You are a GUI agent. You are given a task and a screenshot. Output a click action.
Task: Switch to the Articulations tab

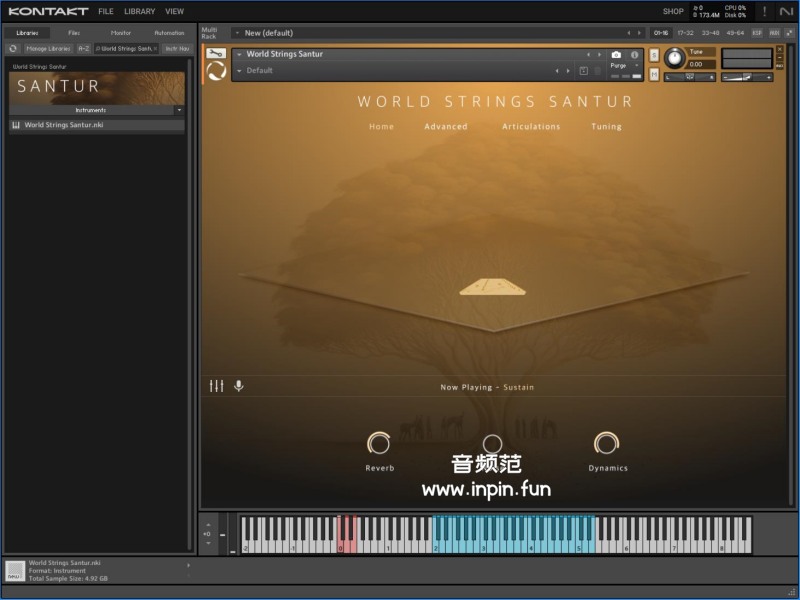[x=531, y=127]
